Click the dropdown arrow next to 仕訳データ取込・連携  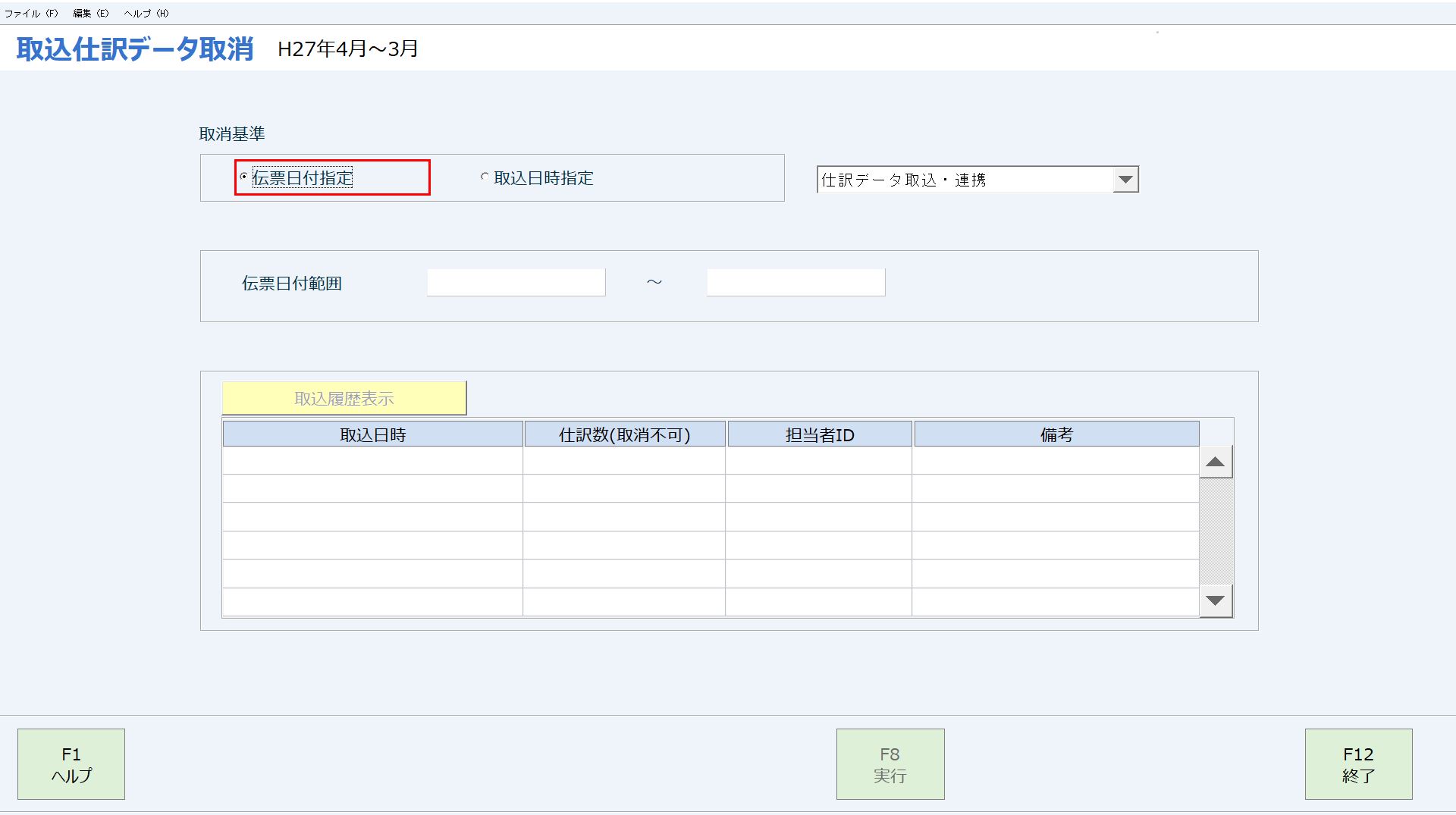(1127, 178)
